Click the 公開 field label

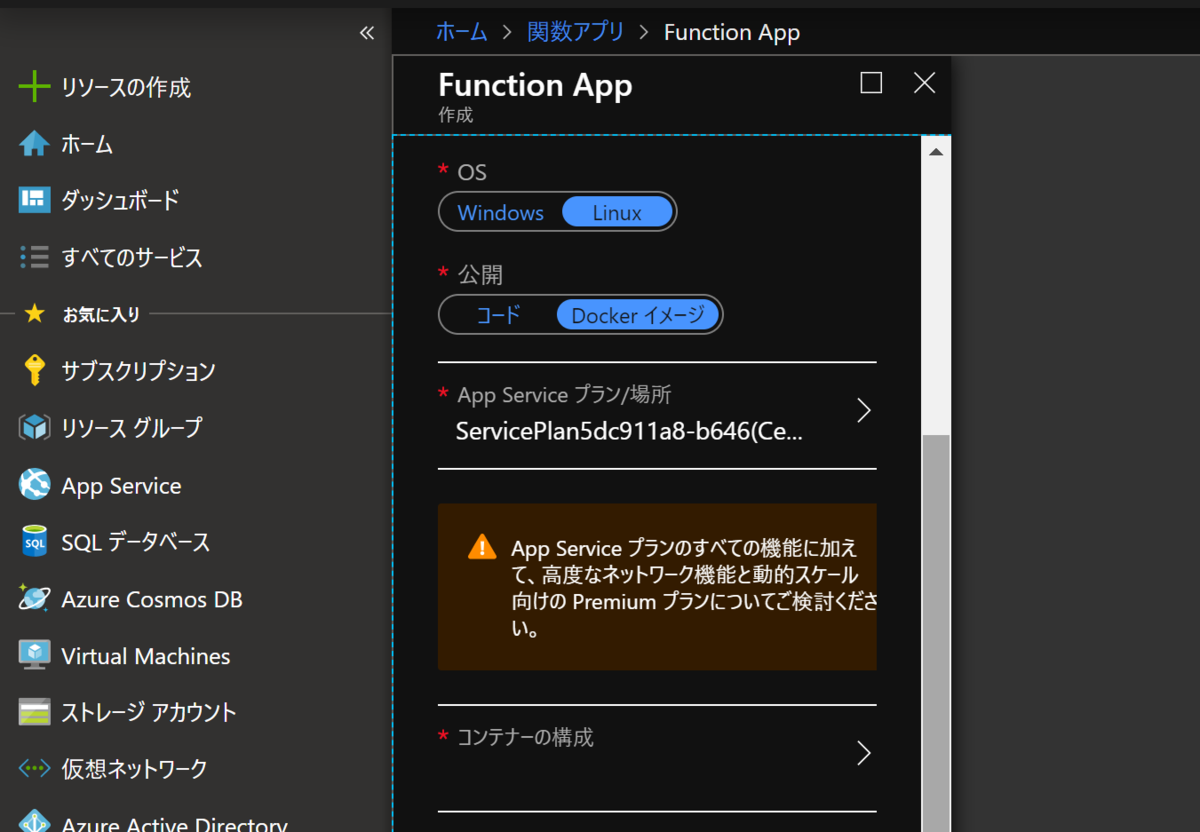(x=480, y=274)
